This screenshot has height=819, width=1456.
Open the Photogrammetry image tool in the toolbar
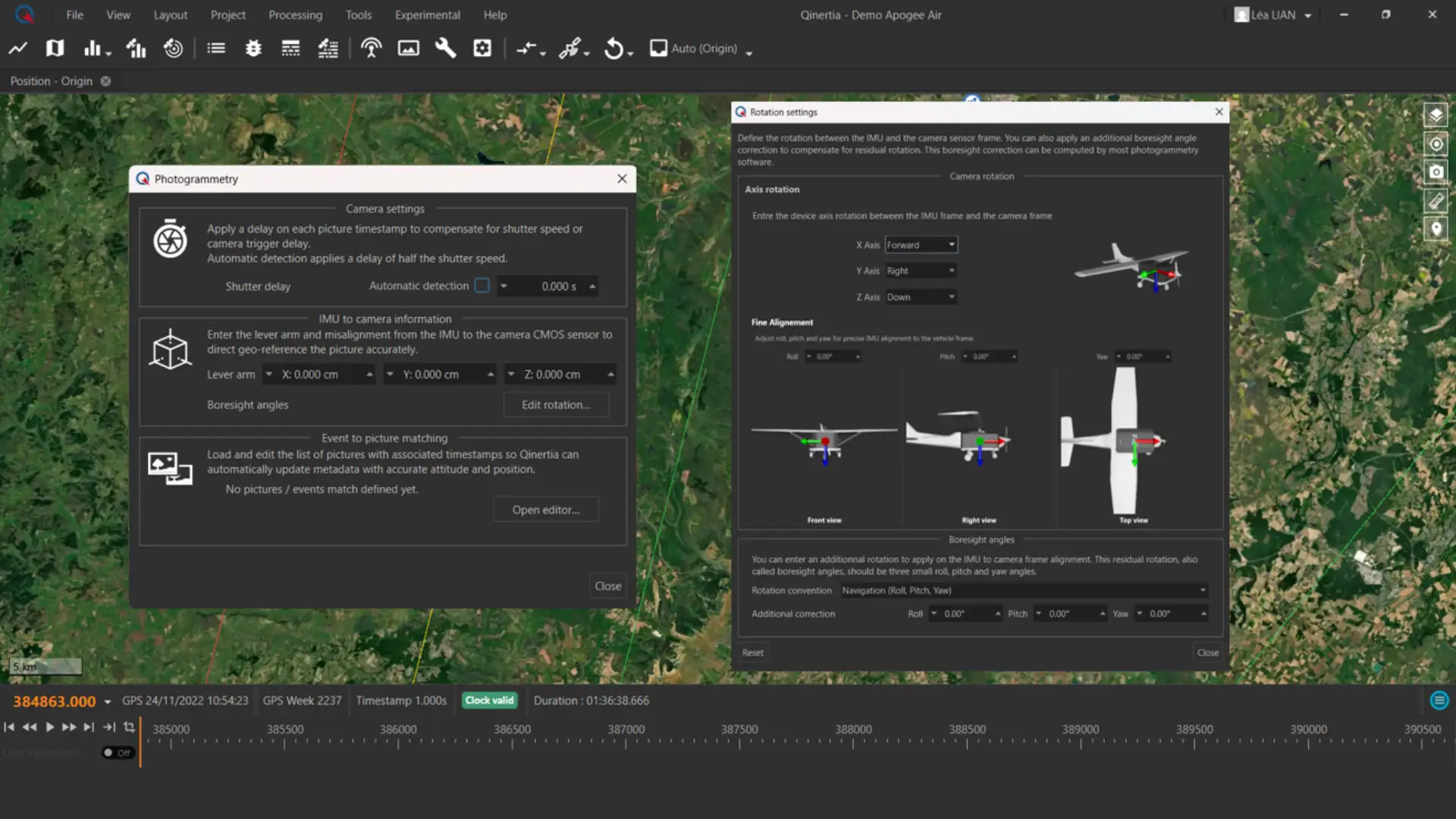408,48
